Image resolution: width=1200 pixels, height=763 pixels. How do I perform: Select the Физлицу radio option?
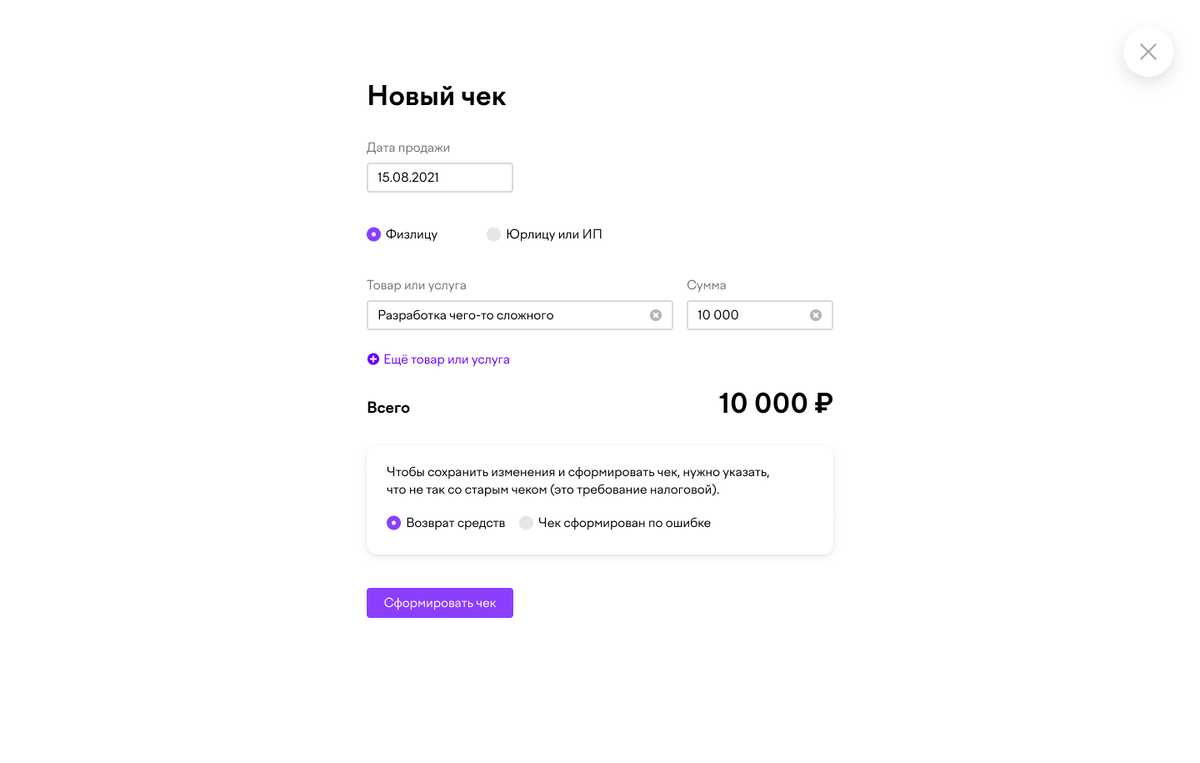pyautogui.click(x=373, y=234)
